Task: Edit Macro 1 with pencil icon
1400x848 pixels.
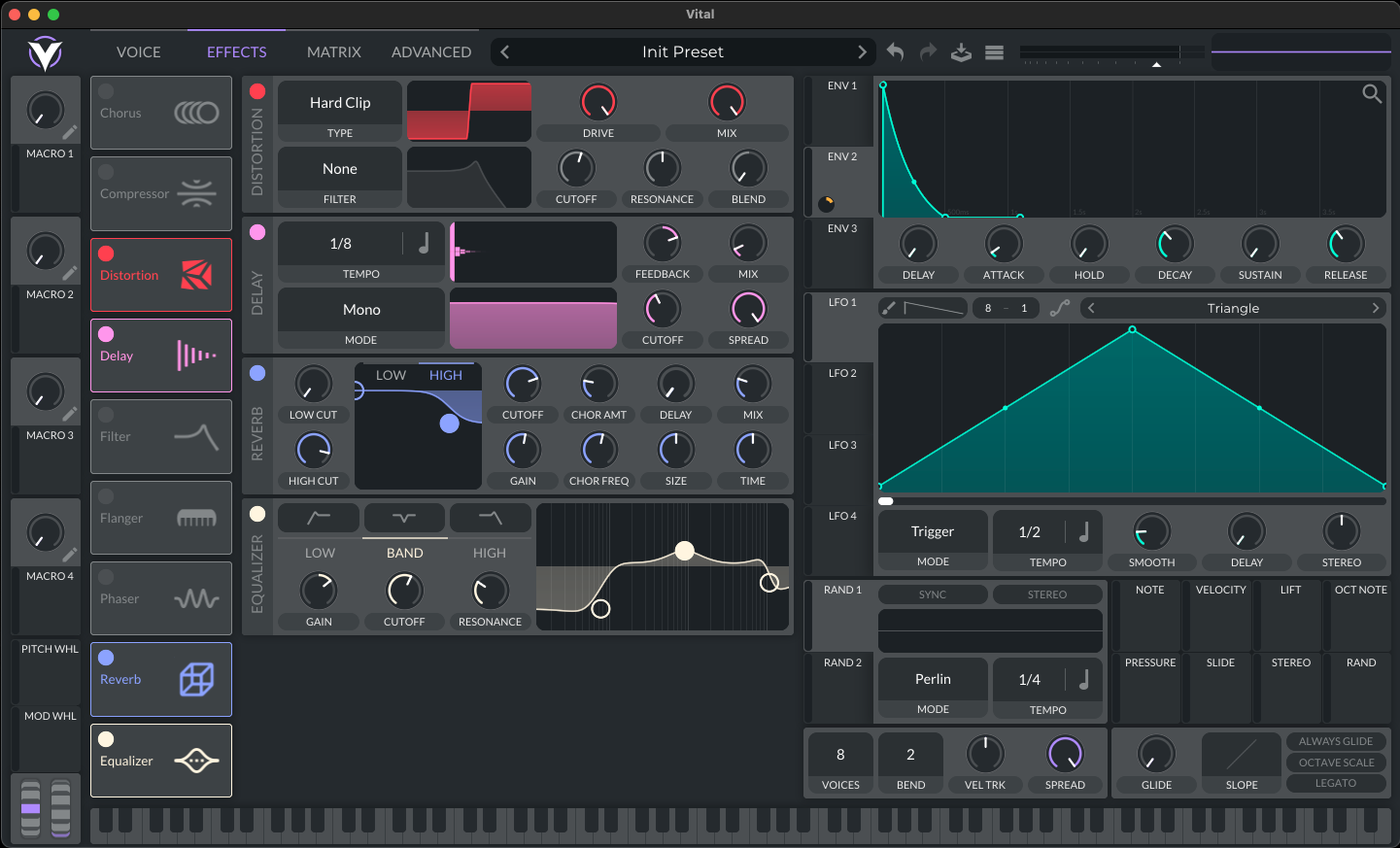Action: coord(70,132)
